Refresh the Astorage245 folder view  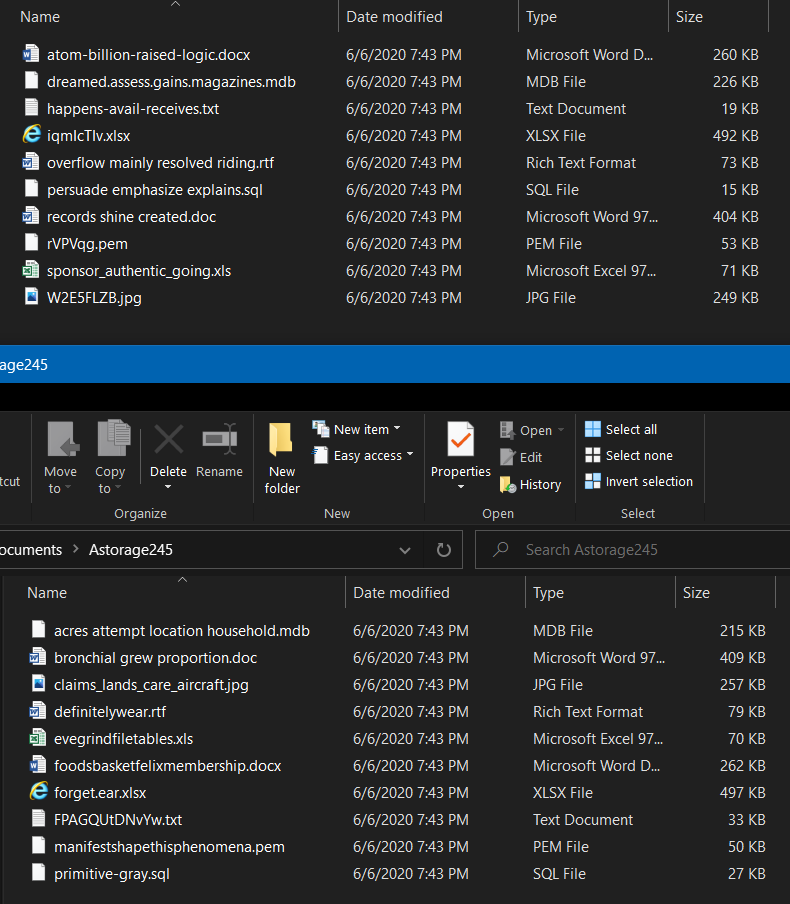[443, 549]
